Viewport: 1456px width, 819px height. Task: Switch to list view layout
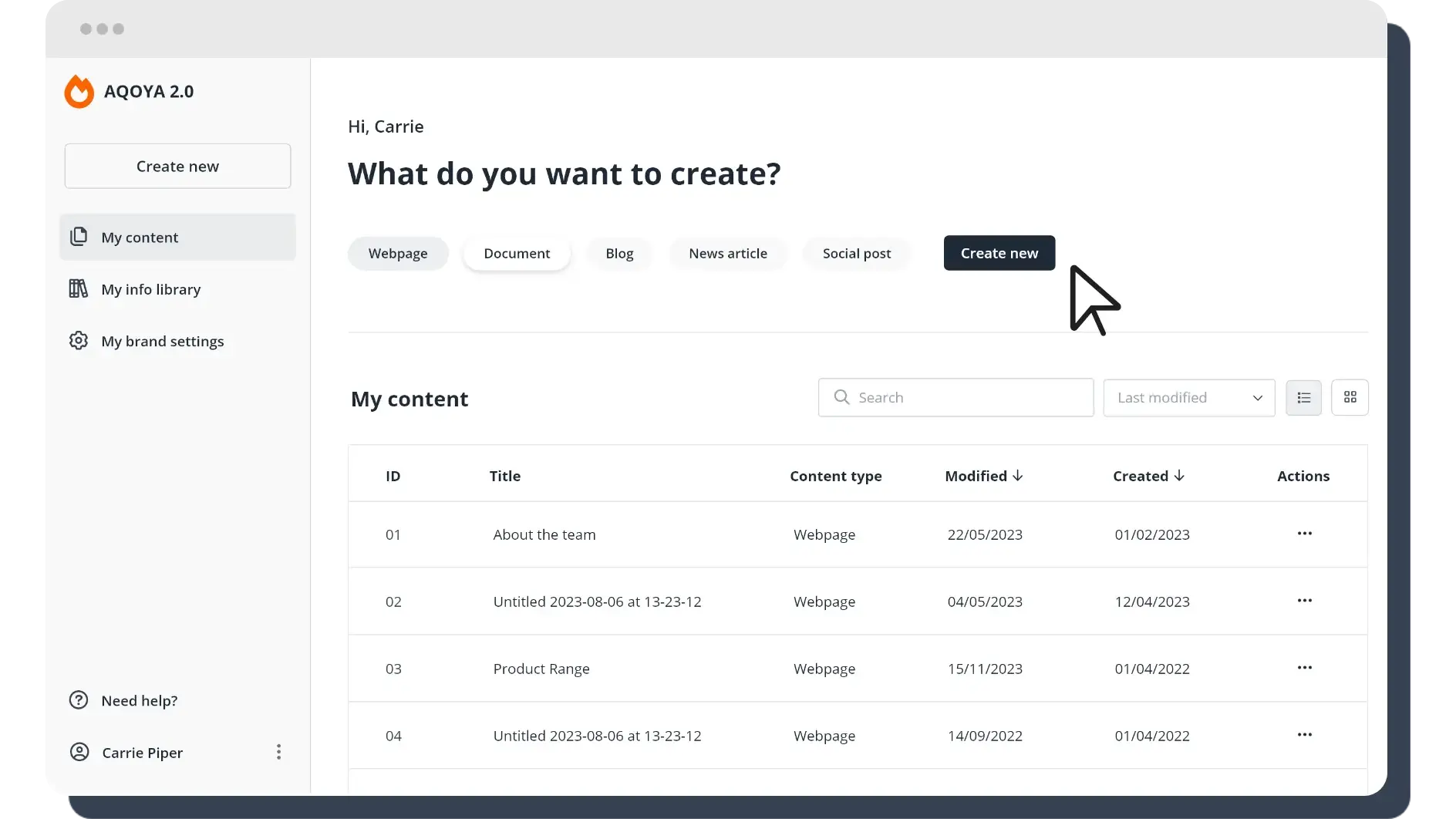pyautogui.click(x=1303, y=398)
